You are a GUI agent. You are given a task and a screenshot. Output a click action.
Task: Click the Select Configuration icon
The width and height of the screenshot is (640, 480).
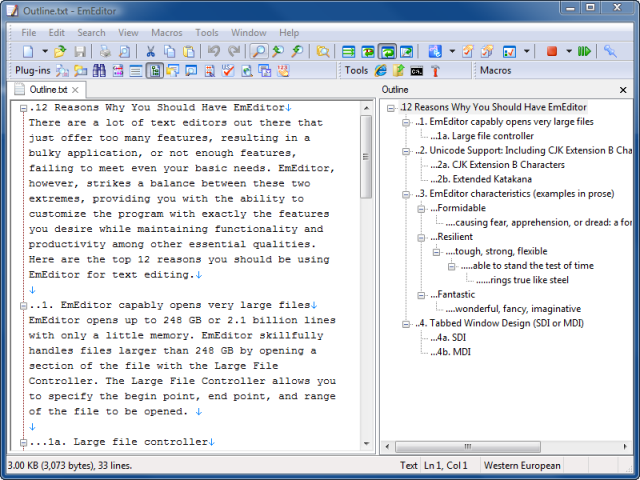coord(435,51)
